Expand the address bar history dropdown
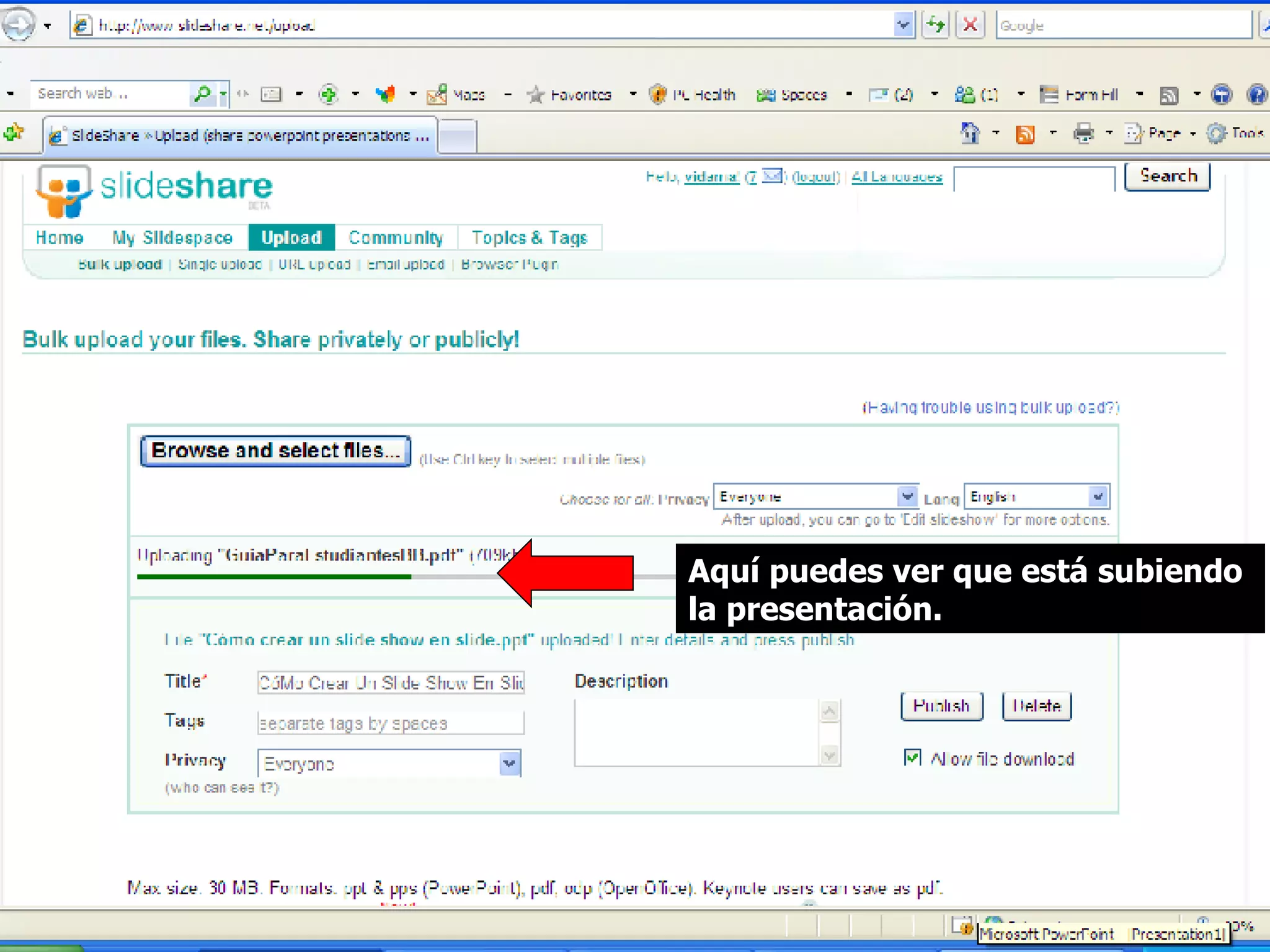Image resolution: width=1270 pixels, height=952 pixels. point(904,25)
